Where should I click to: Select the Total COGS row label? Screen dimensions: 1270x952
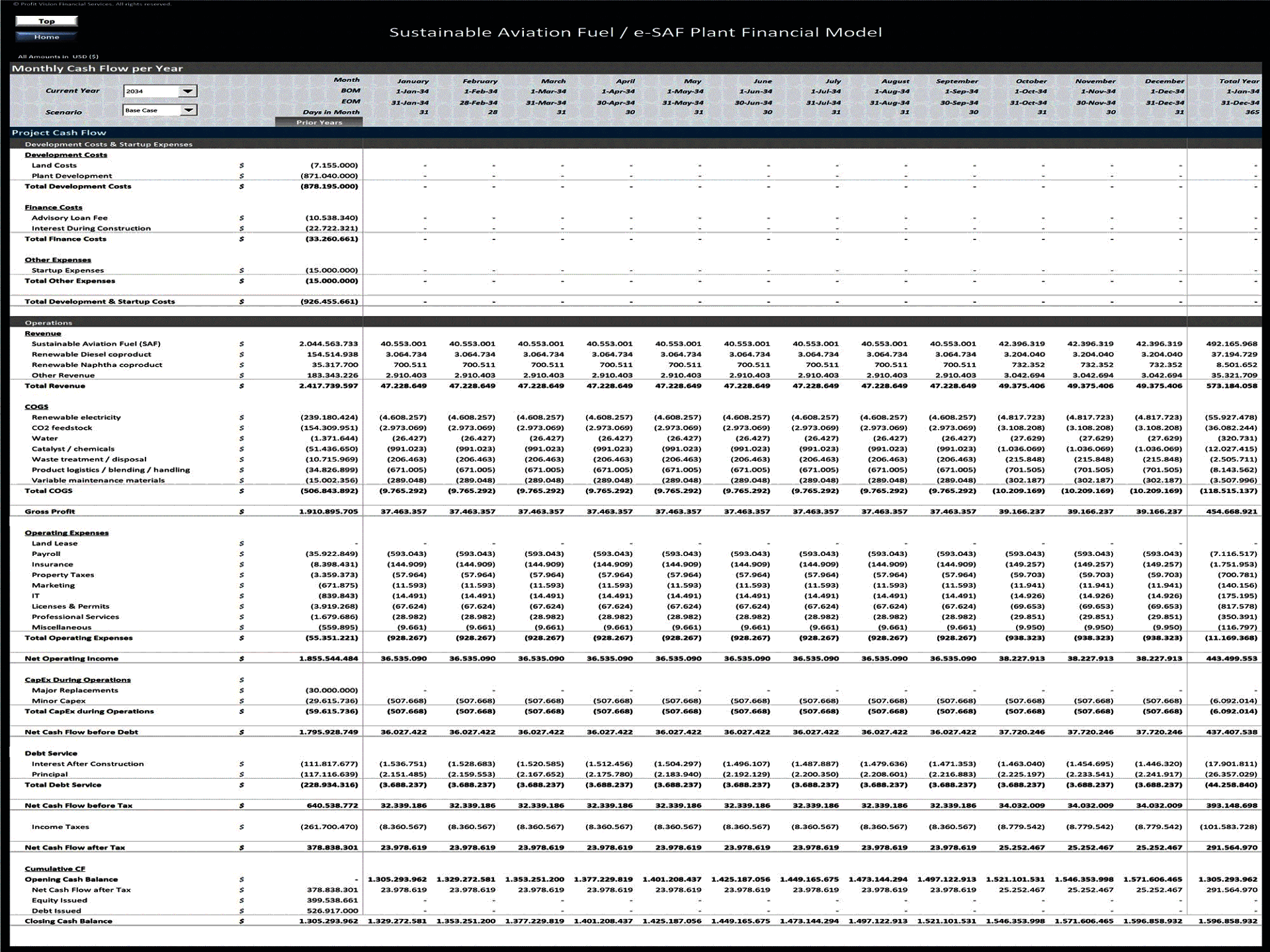(x=48, y=491)
